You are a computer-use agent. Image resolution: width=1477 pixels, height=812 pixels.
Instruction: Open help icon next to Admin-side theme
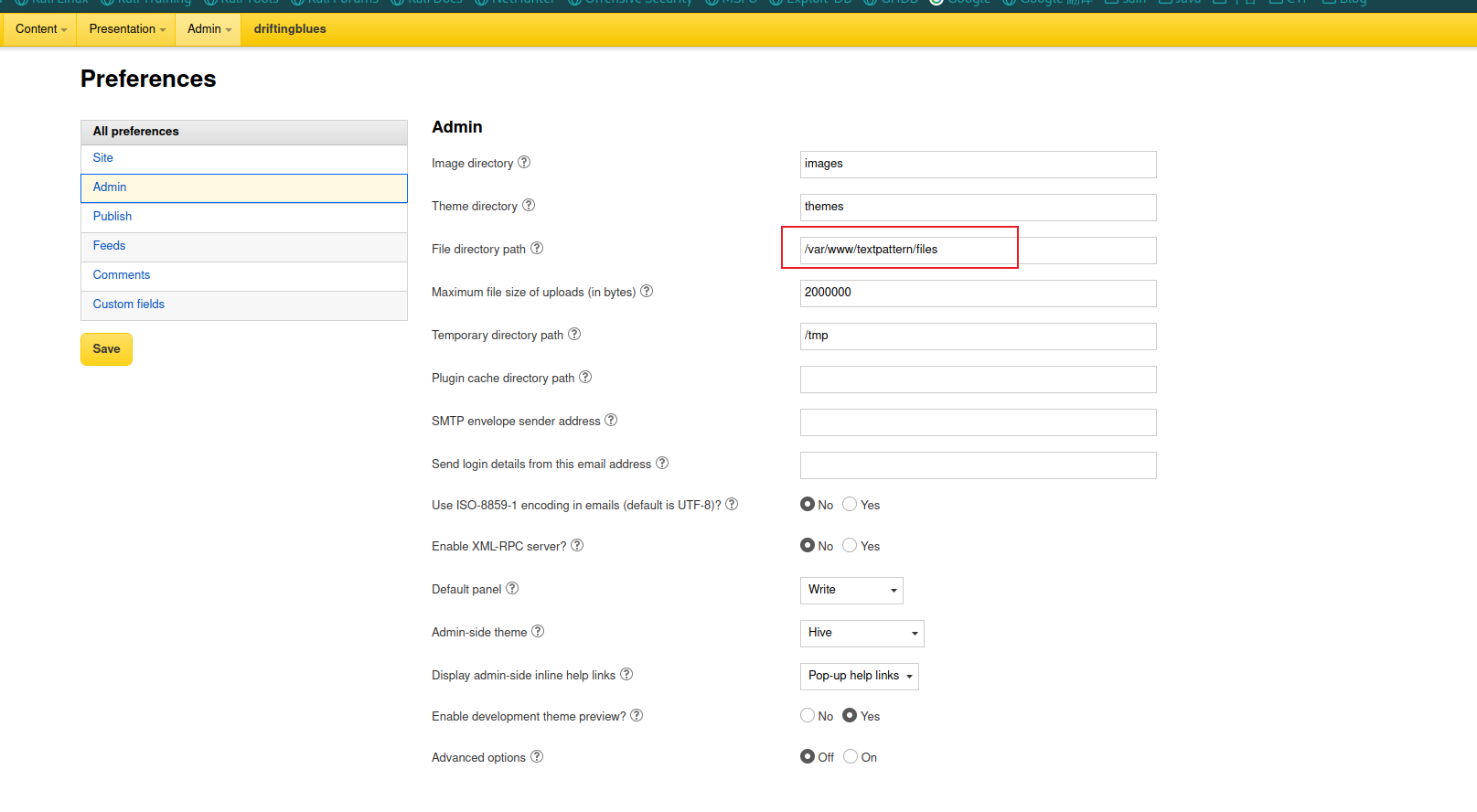click(x=538, y=631)
